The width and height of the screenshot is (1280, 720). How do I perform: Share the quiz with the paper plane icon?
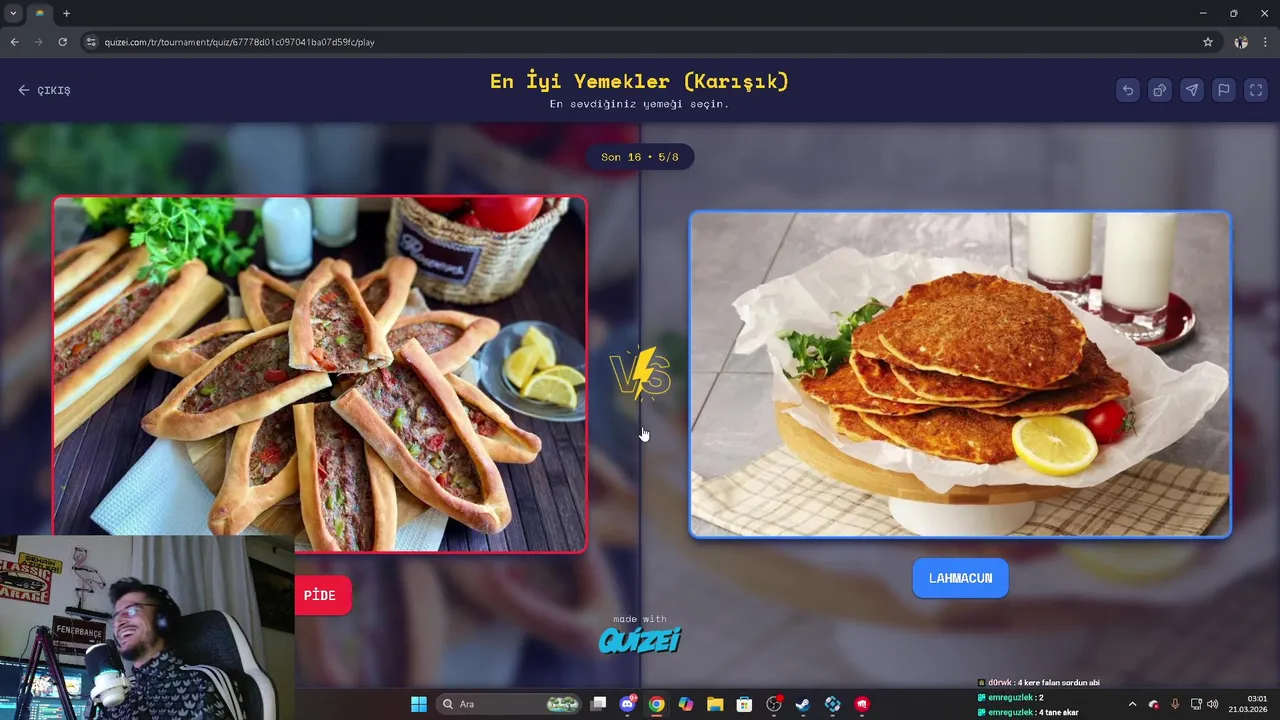[x=1192, y=90]
